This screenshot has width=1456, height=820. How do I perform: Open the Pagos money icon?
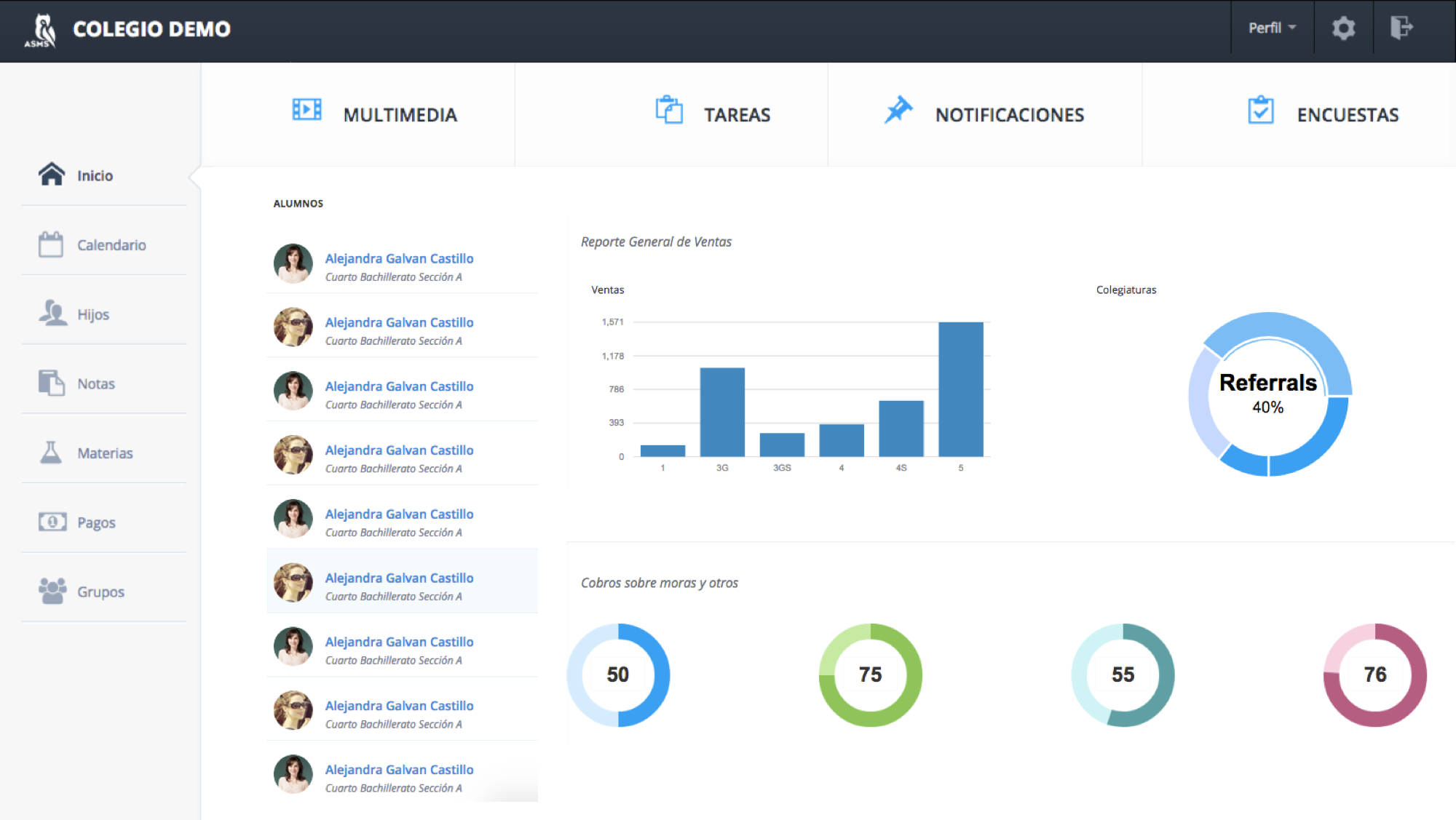point(52,522)
